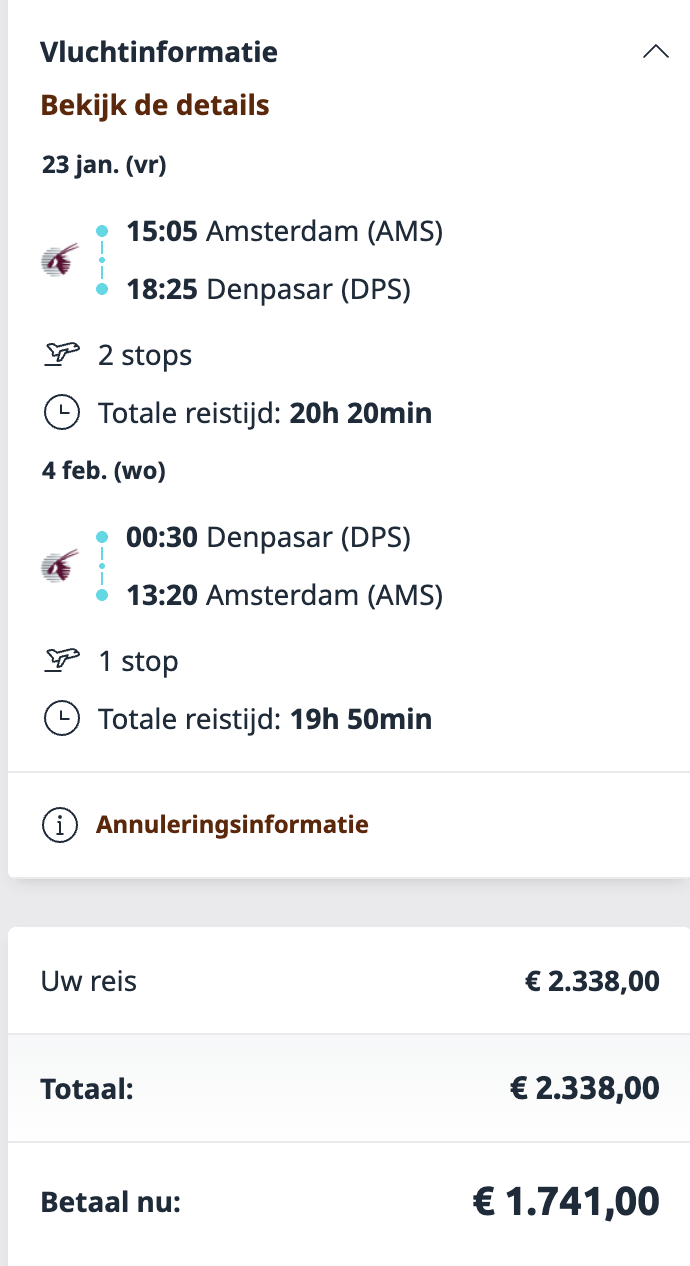
Task: Click the 15:05 Amsterdam (AMS) departure
Action: tap(284, 232)
